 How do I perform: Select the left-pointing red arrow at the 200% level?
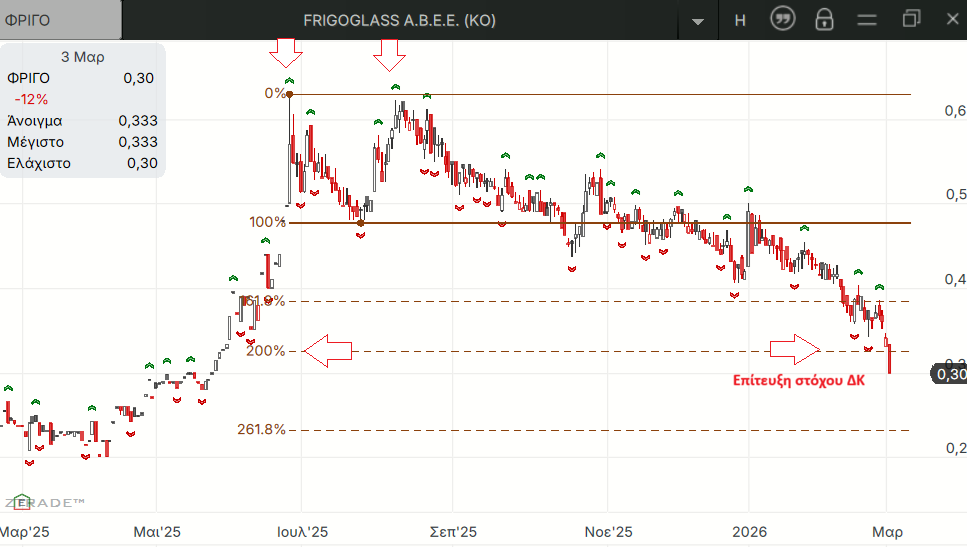[x=328, y=351]
